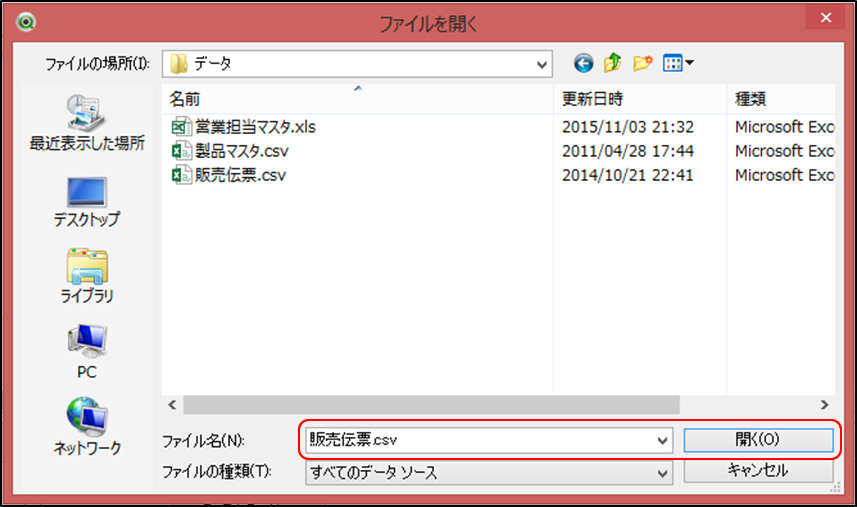This screenshot has width=857, height=507.
Task: Click the QlikView app icon in the title bar
Action: tap(26, 22)
